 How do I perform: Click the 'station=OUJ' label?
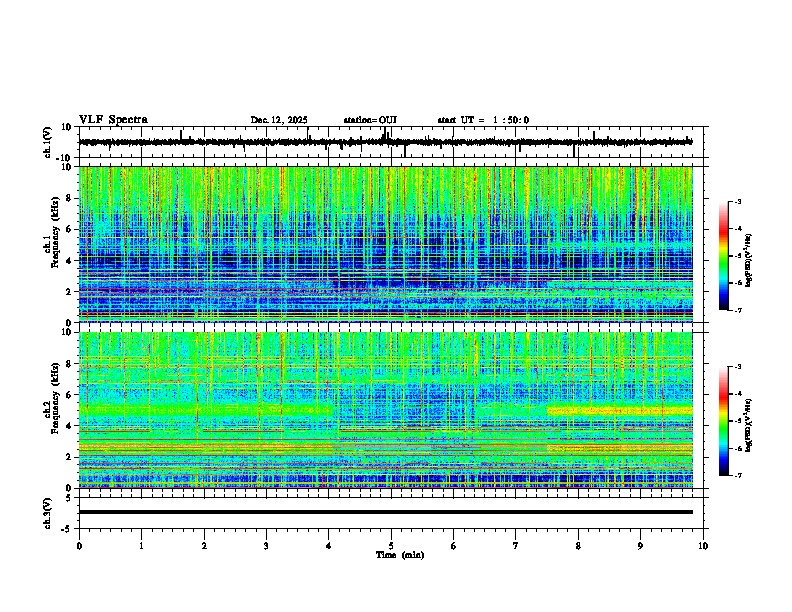(x=370, y=120)
